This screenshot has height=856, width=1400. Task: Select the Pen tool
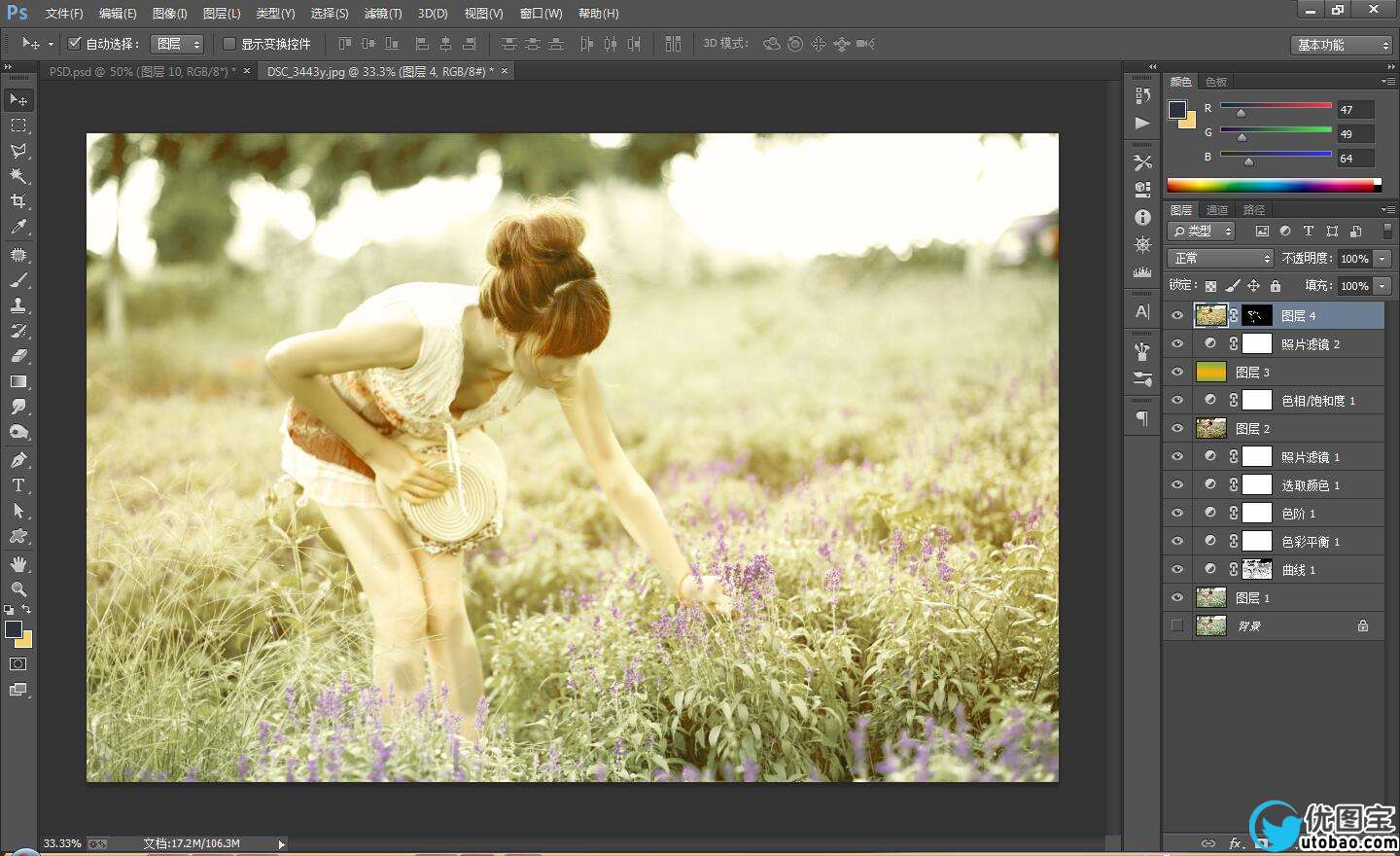pyautogui.click(x=18, y=460)
